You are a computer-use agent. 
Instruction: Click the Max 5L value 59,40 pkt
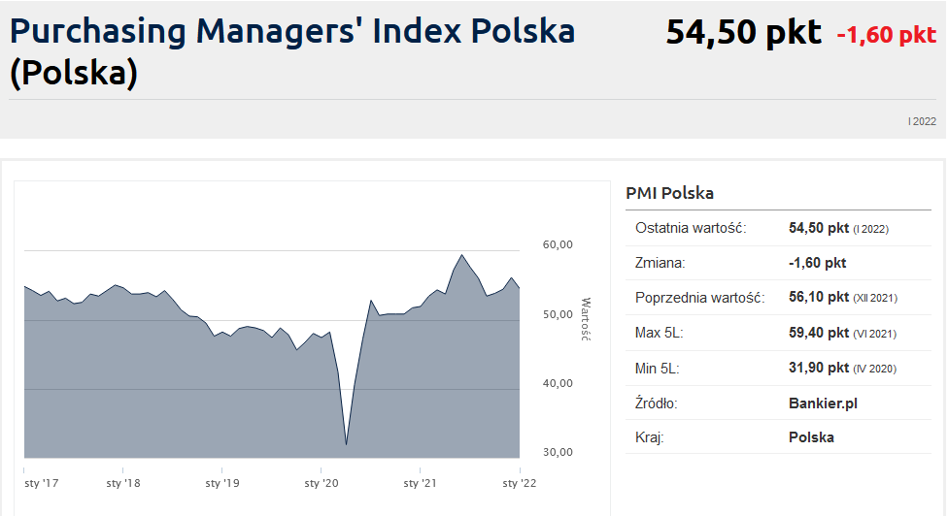(x=818, y=333)
